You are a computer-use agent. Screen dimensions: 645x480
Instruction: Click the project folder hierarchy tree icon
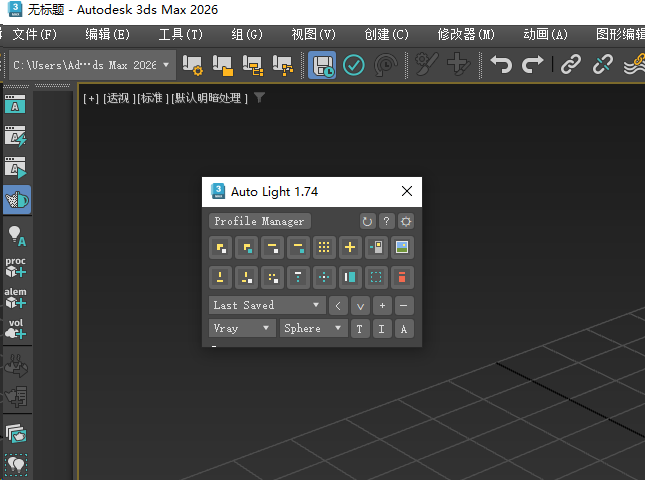point(283,65)
